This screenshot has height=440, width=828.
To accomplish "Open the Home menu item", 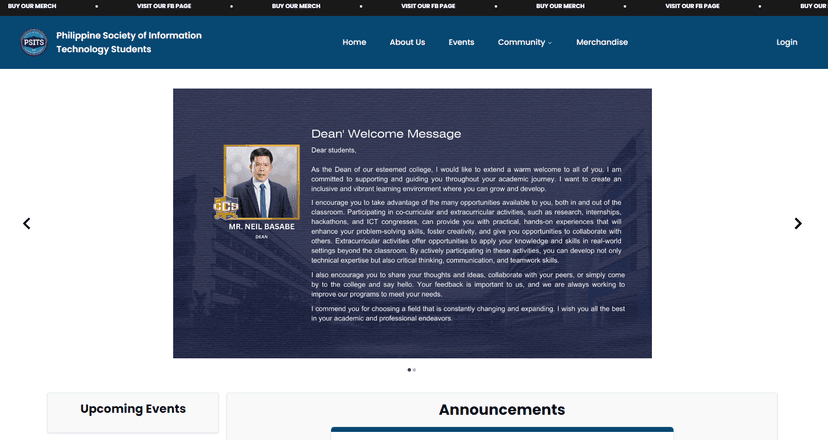I will 354,43.
